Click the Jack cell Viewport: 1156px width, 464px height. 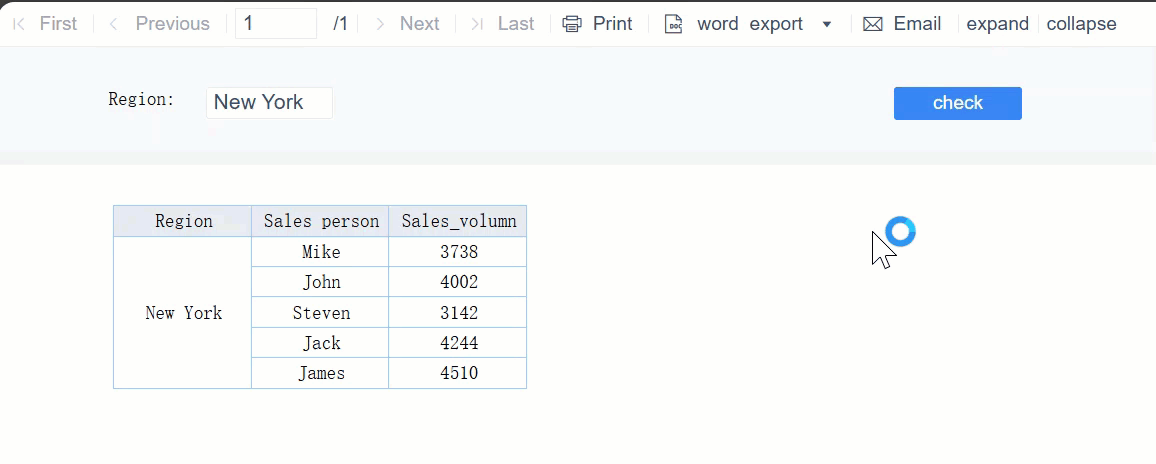coord(321,343)
